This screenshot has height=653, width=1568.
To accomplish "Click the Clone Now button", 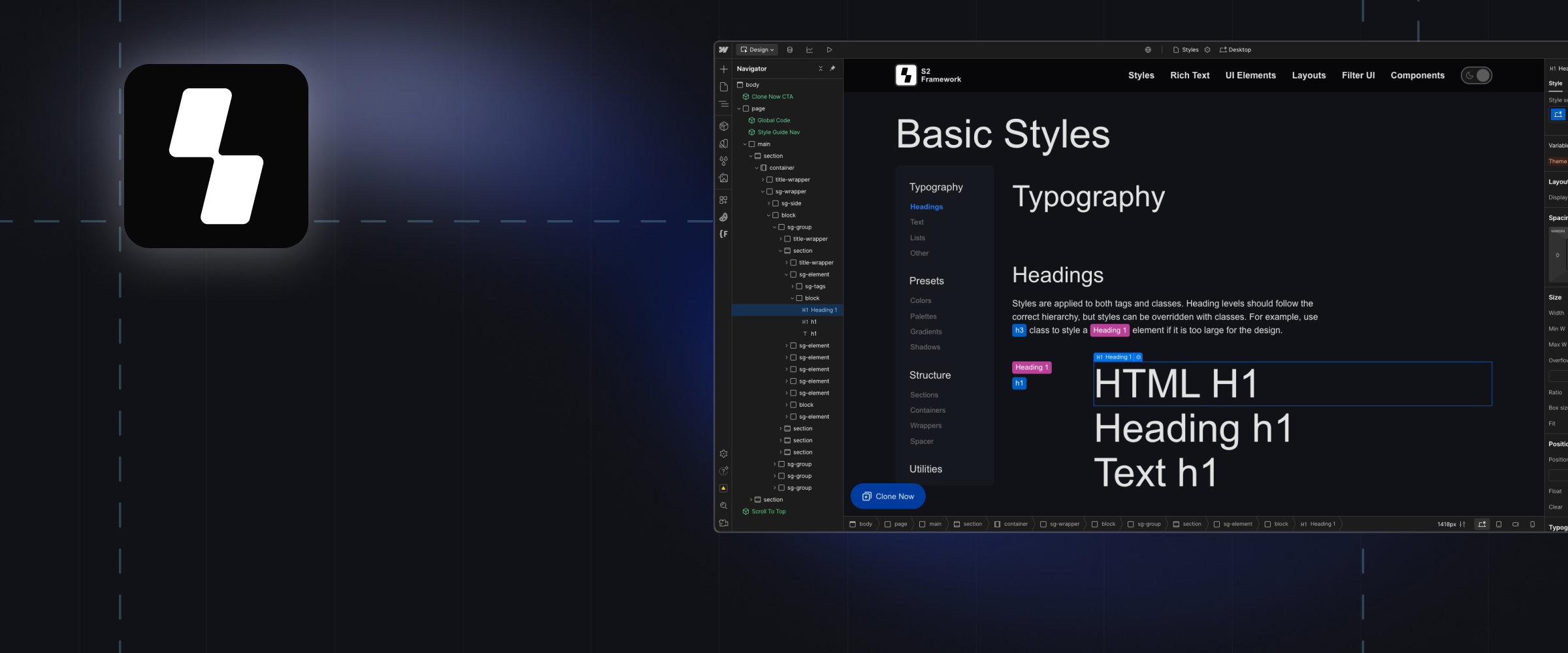I will tap(887, 496).
